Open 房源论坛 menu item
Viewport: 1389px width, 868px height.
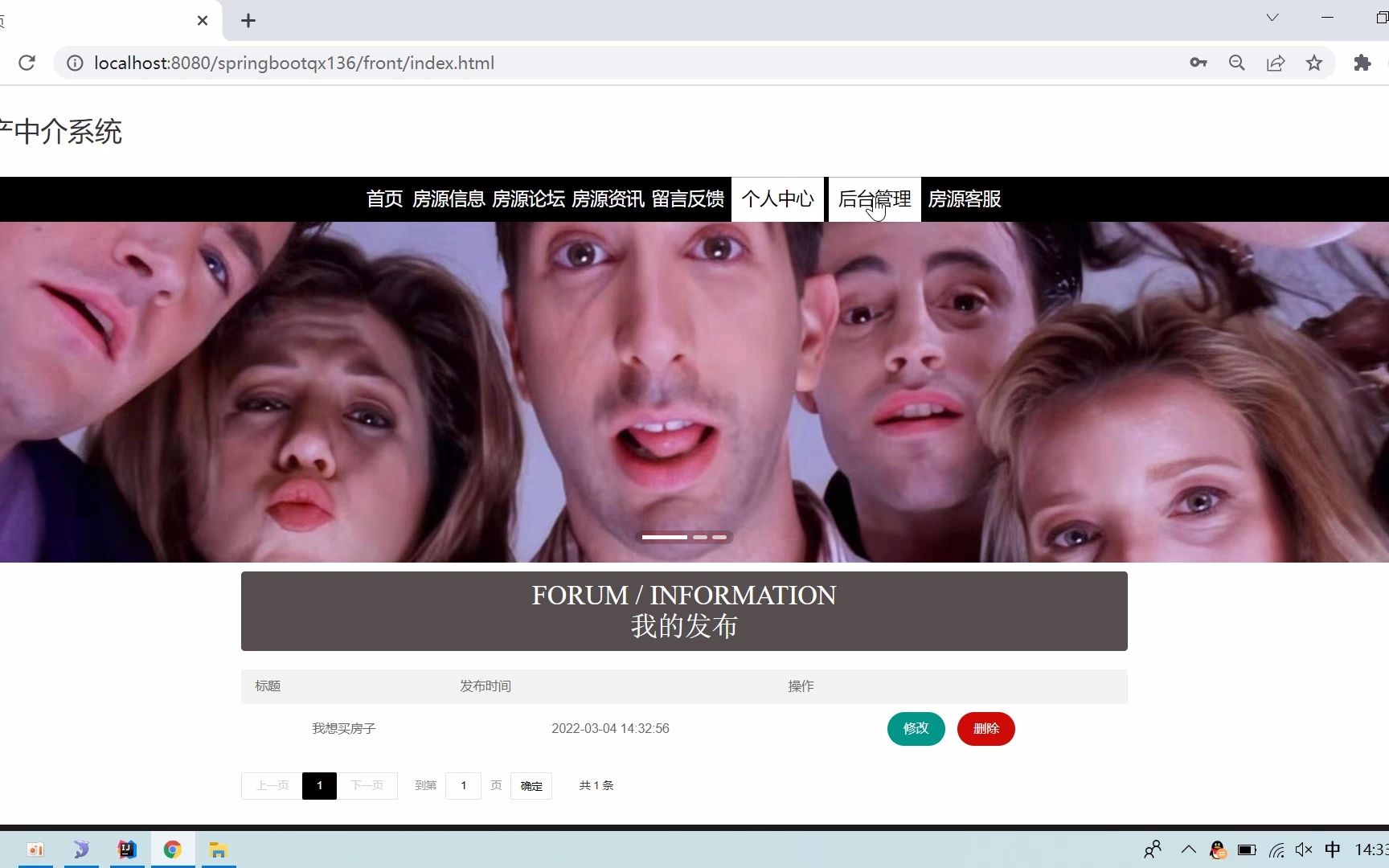pyautogui.click(x=528, y=199)
